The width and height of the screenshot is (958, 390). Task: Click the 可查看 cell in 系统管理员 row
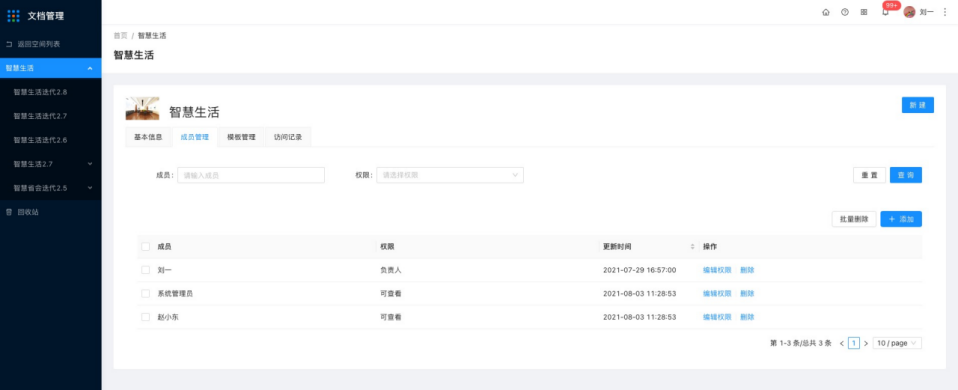(390, 293)
